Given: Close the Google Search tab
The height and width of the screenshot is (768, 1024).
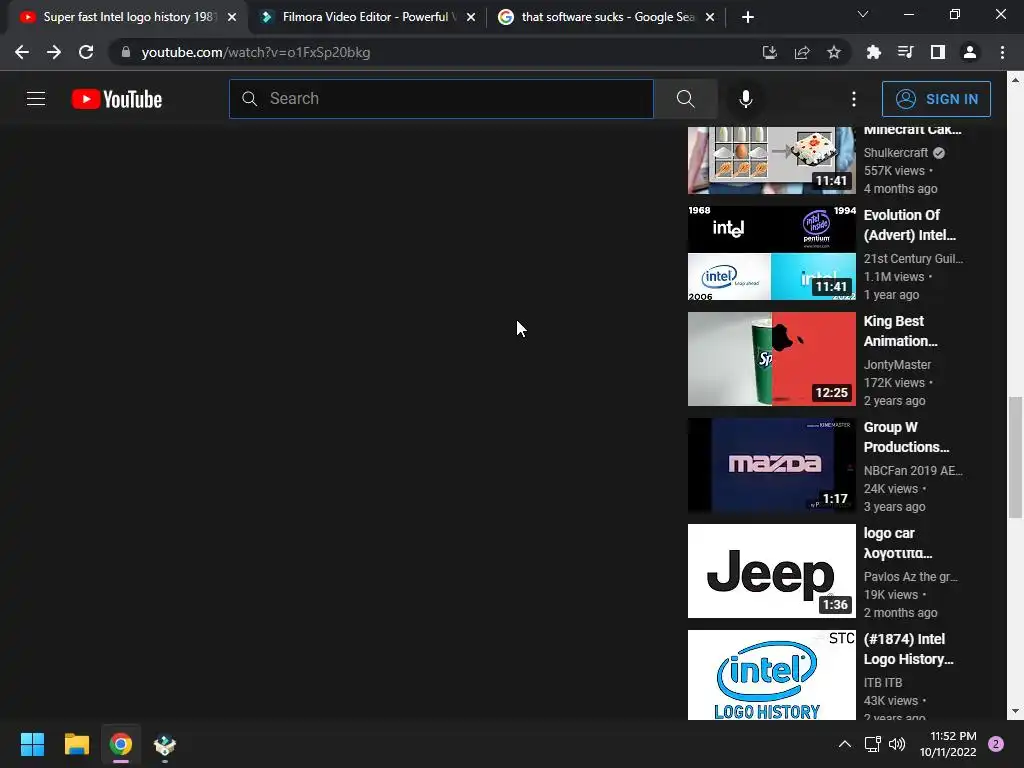Looking at the screenshot, I should pyautogui.click(x=710, y=18).
